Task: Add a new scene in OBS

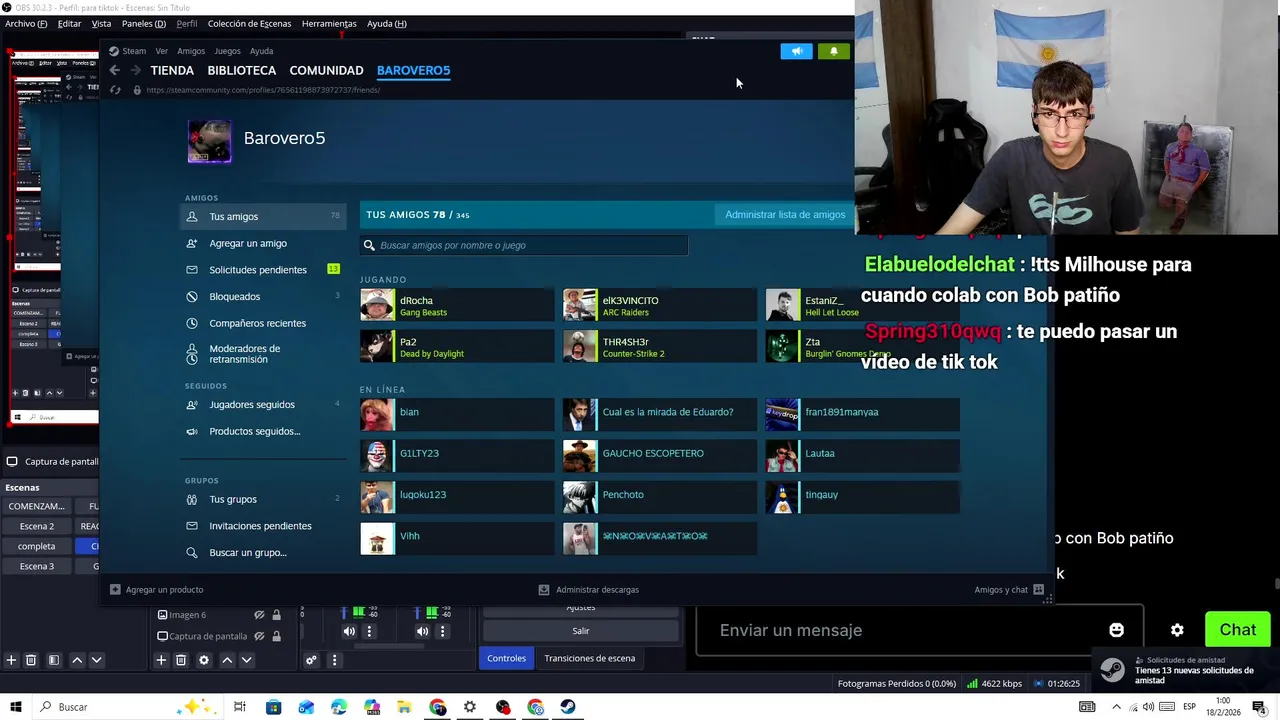Action: 11,660
